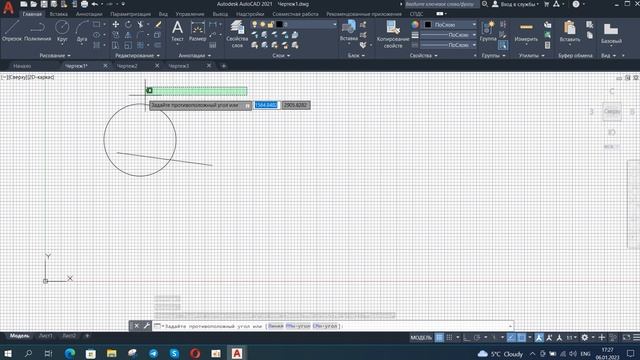The image size is (640, 360).
Task: Choose the Круг circle tool
Action: pyautogui.click(x=62, y=31)
